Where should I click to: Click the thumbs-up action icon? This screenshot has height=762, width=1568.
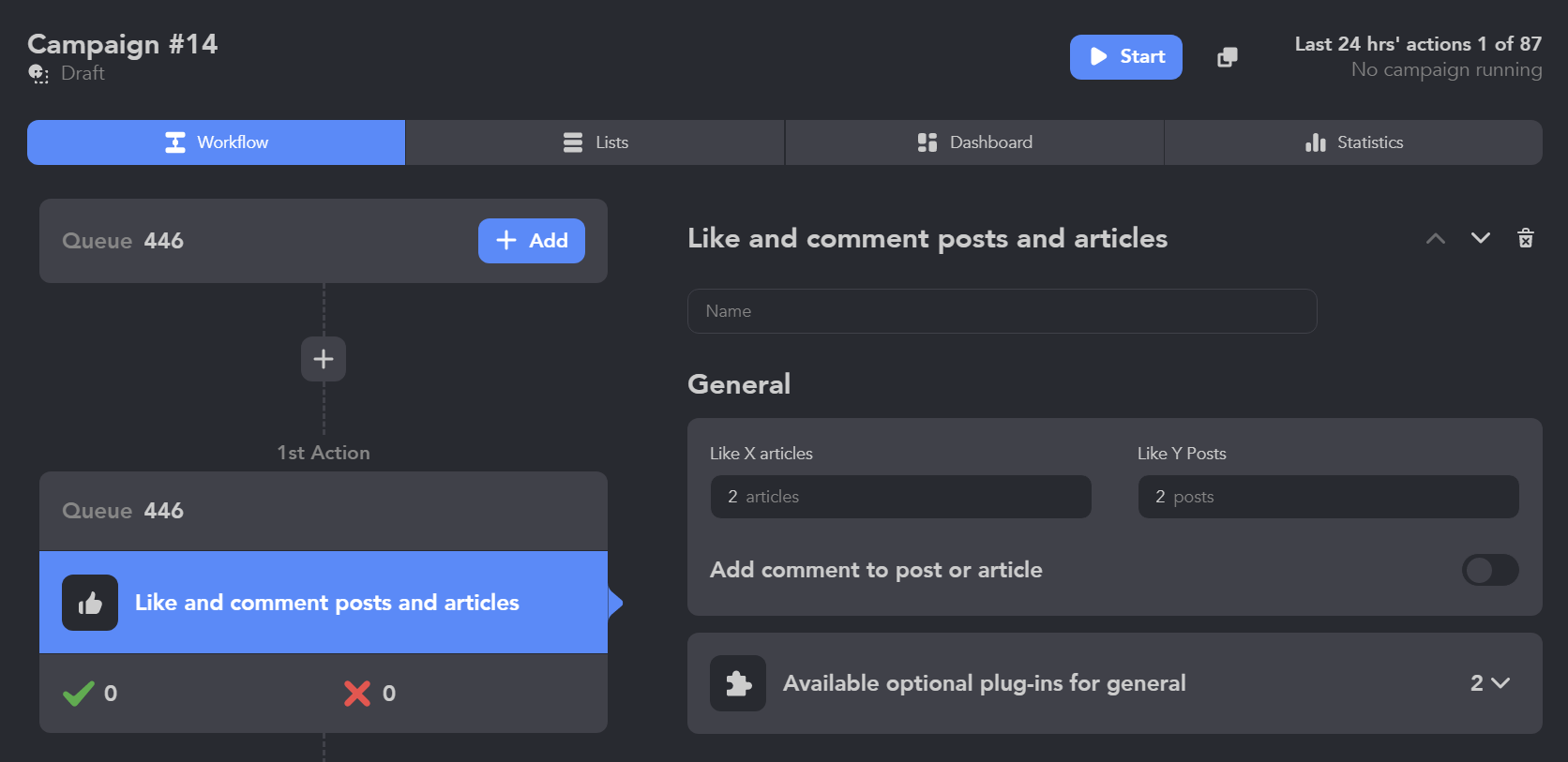pos(90,603)
